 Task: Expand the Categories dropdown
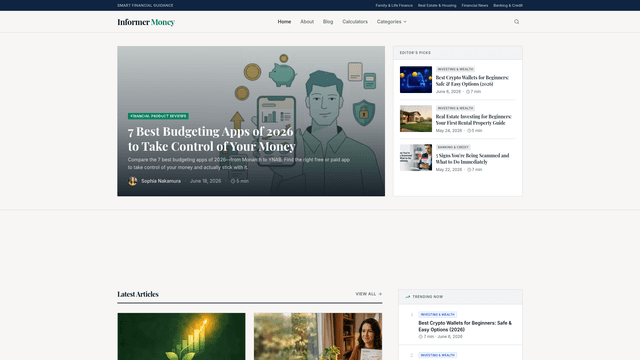[391, 22]
